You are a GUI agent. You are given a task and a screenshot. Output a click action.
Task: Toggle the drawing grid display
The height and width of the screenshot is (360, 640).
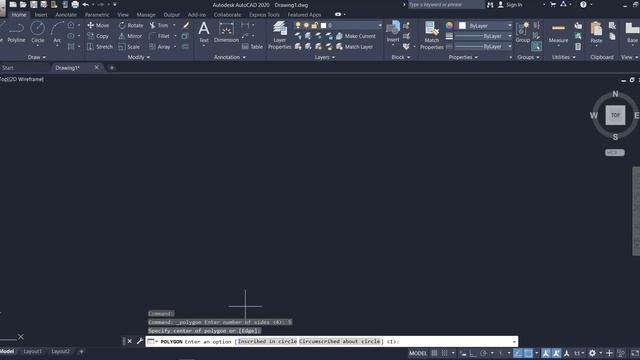[434, 353]
